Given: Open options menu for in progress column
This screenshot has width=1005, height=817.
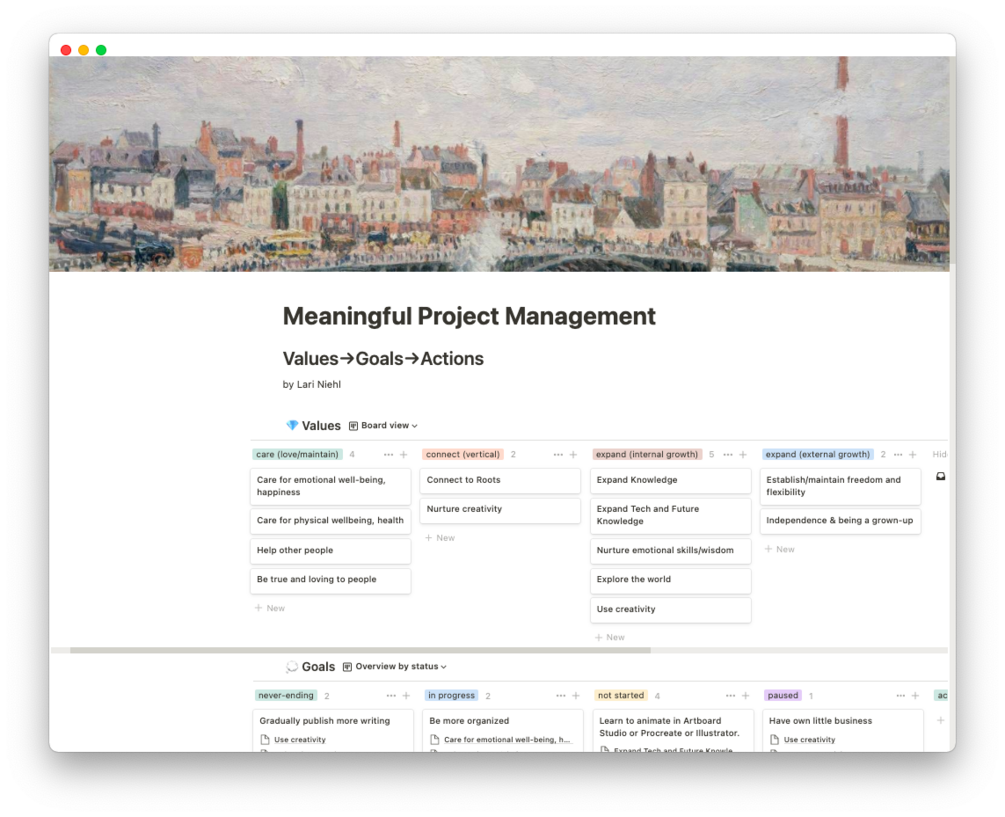Looking at the screenshot, I should tap(561, 695).
